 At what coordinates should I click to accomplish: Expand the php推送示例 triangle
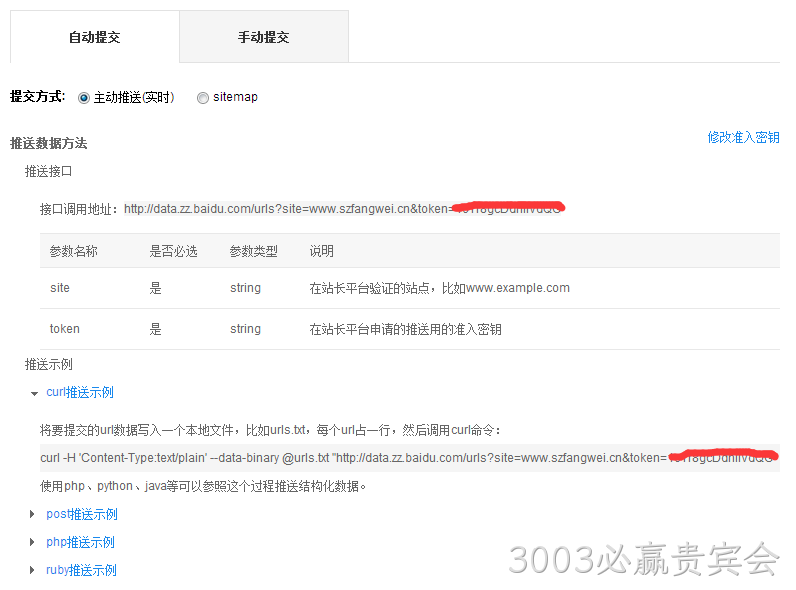pos(32,542)
